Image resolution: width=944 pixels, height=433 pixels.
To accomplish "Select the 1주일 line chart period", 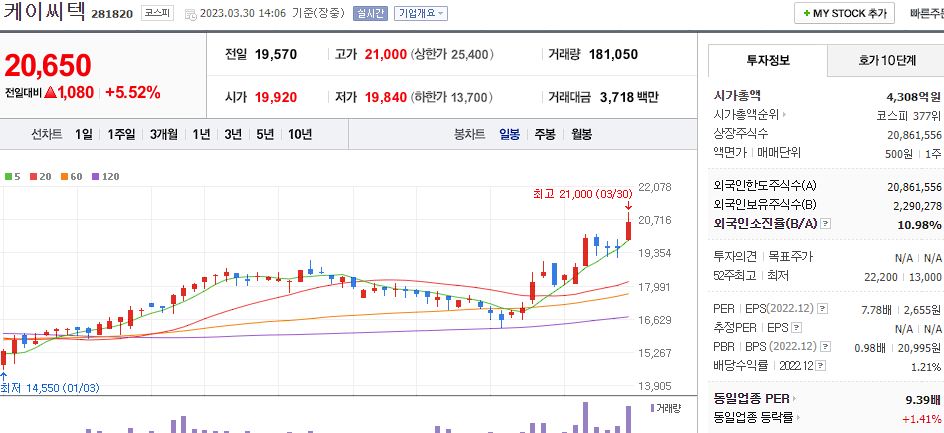I will tap(121, 134).
